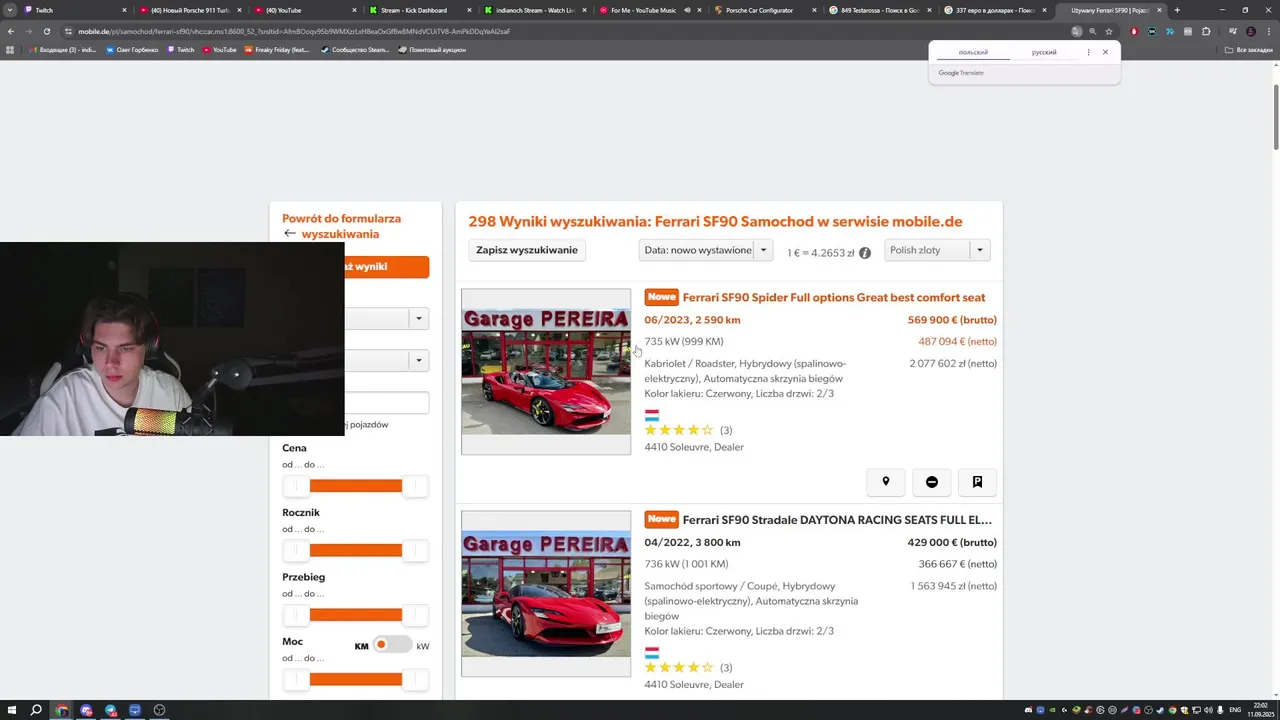This screenshot has height=720, width=1280.
Task: Reload the page in browser
Action: [46, 31]
